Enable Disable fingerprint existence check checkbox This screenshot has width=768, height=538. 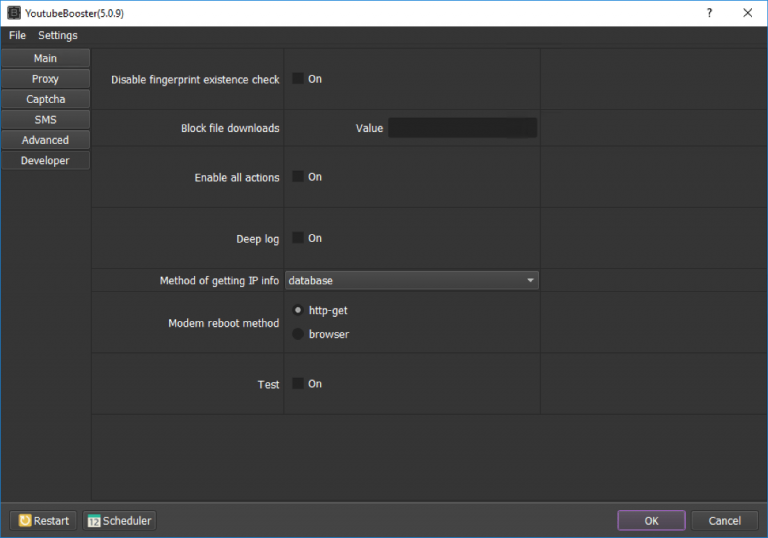point(298,78)
